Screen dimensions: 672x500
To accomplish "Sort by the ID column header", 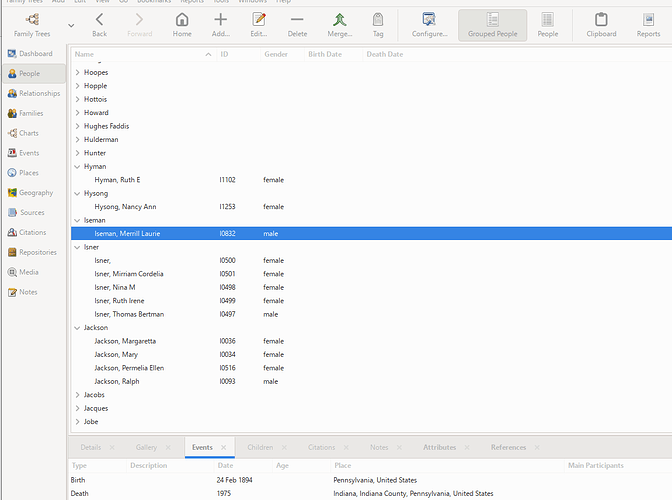I will (238, 54).
